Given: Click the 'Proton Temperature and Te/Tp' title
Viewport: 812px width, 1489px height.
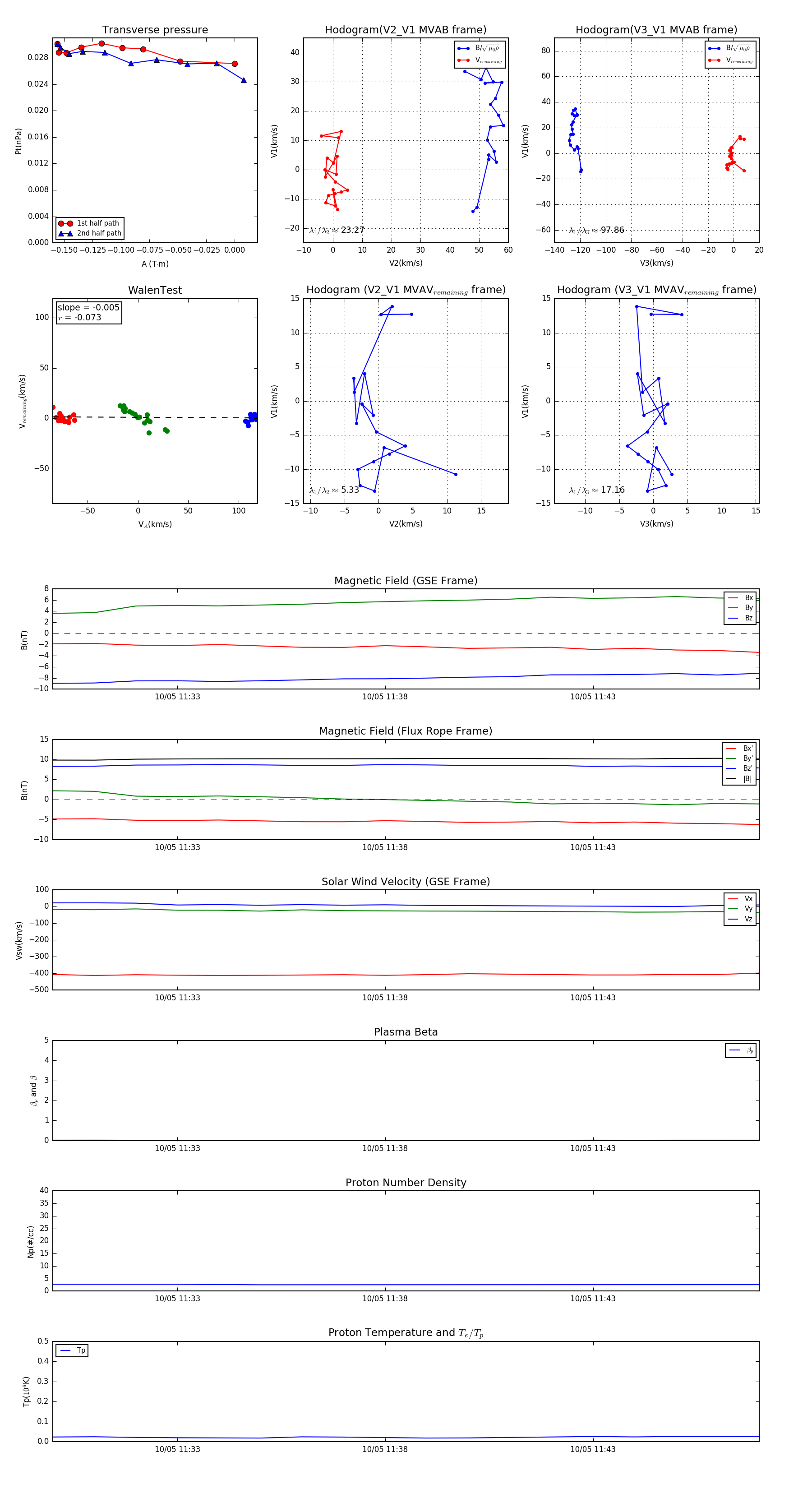Looking at the screenshot, I should (x=406, y=1333).
